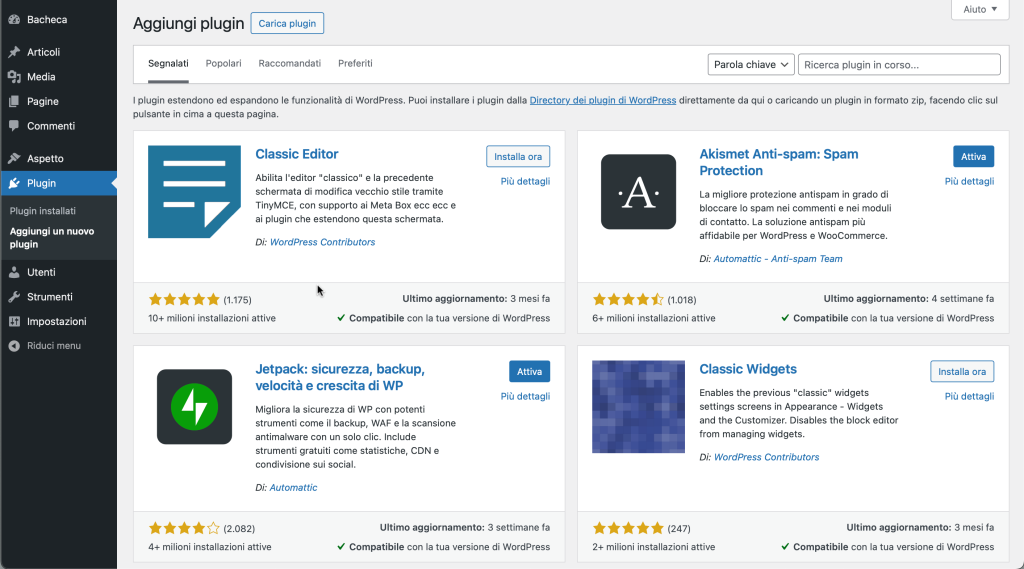This screenshot has width=1024, height=569.
Task: Click the Carica plugin button
Action: tap(287, 24)
